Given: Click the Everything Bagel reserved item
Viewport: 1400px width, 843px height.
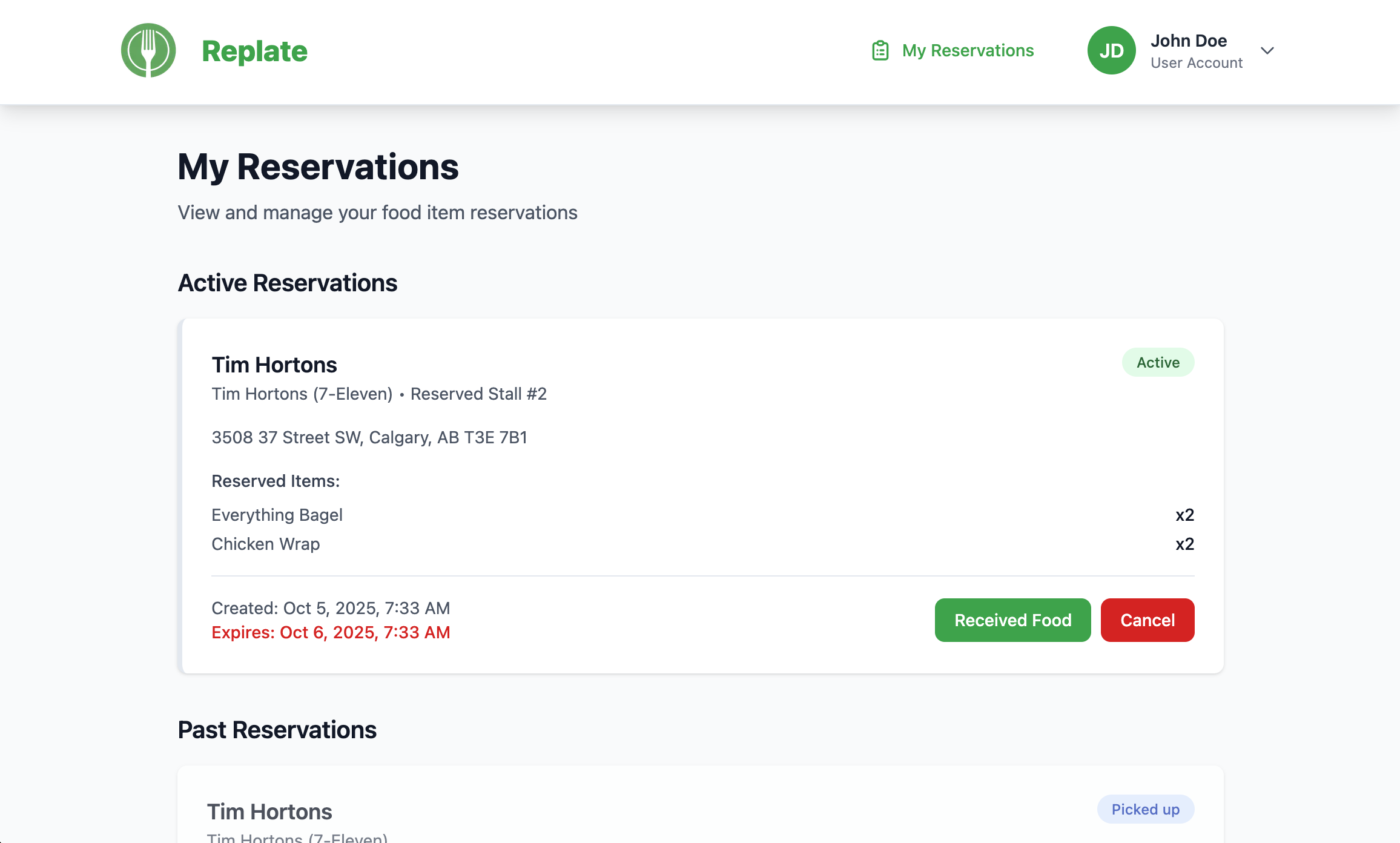Looking at the screenshot, I should coord(277,515).
